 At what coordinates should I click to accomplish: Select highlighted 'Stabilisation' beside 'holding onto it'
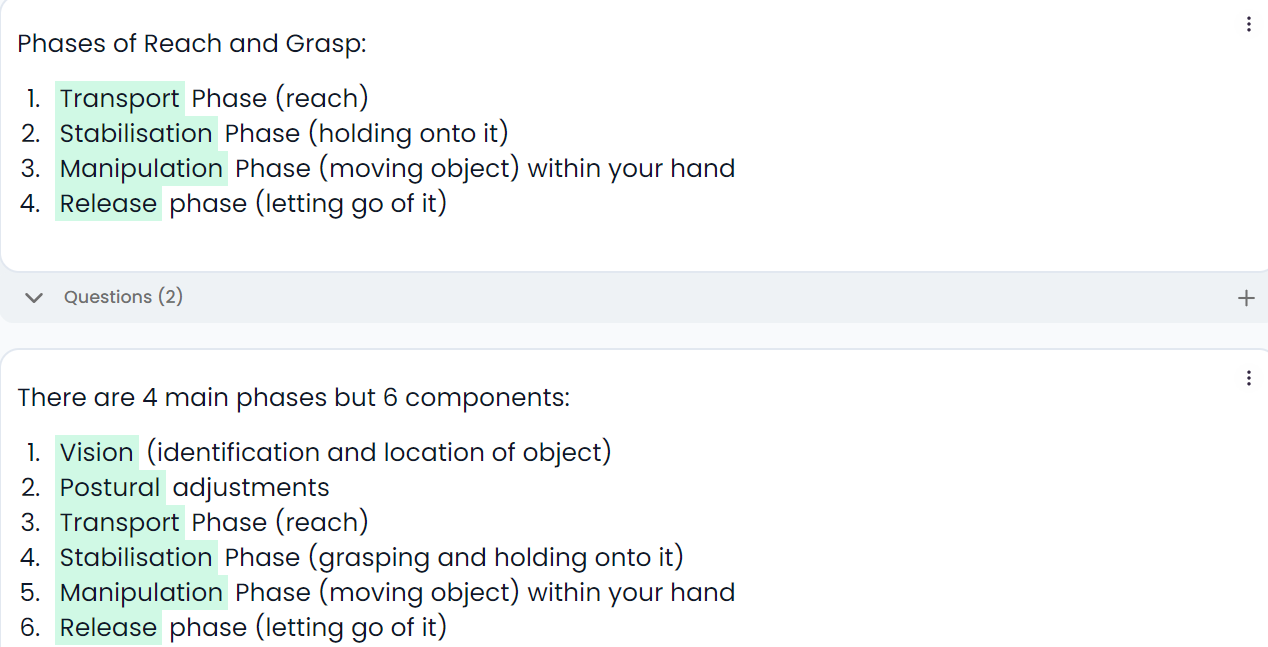[x=136, y=134]
